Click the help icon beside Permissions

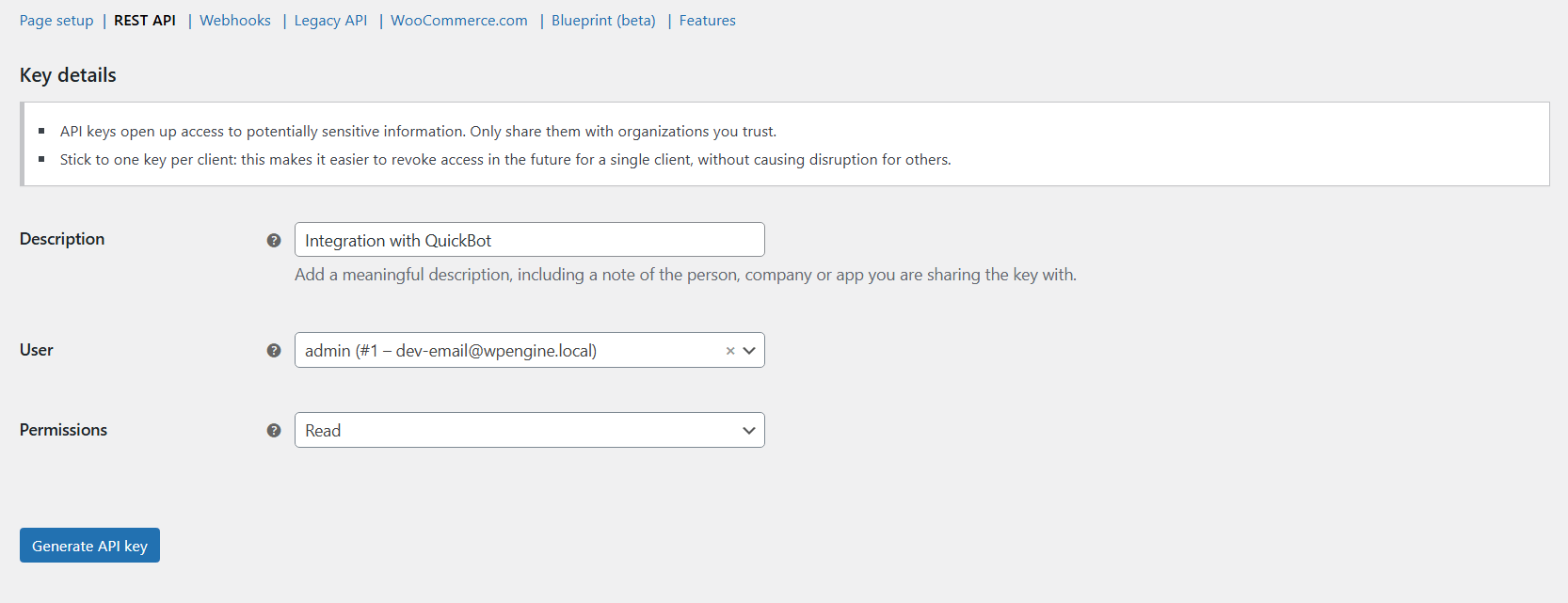pos(274,430)
